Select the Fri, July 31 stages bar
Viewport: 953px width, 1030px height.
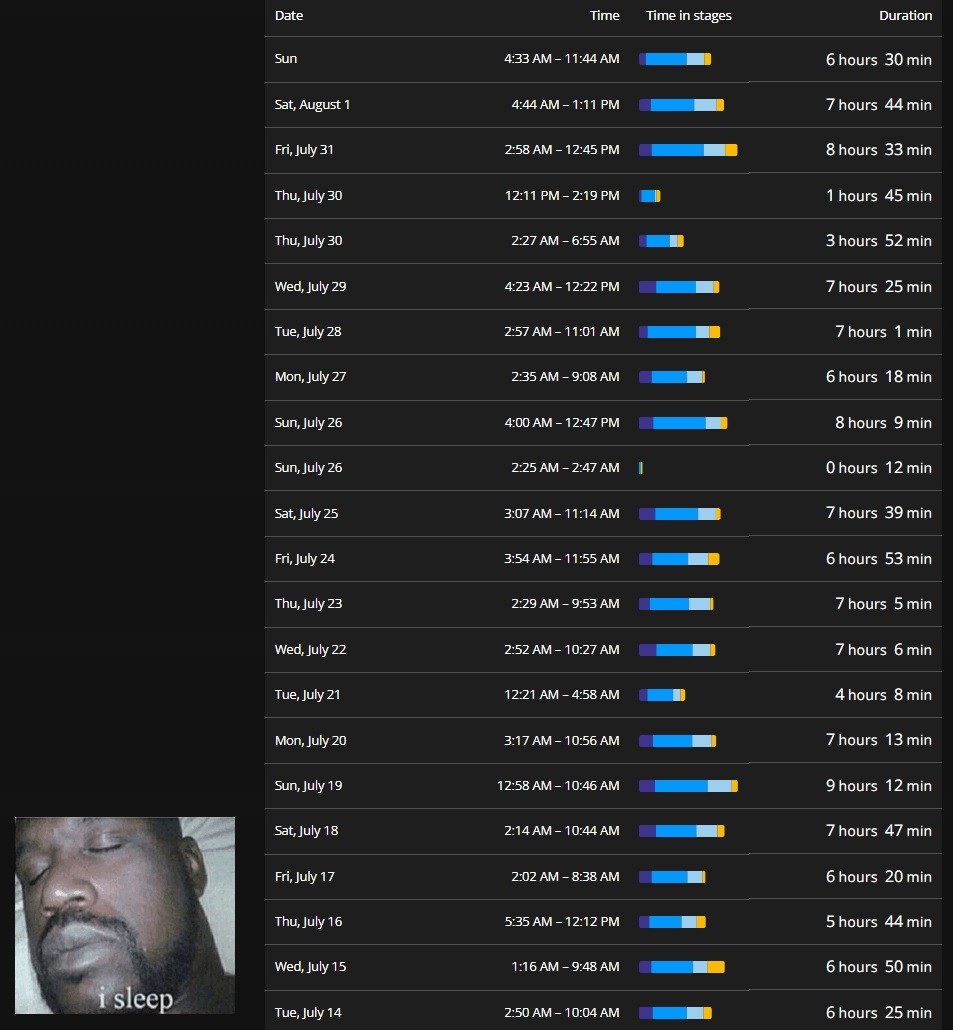688,150
